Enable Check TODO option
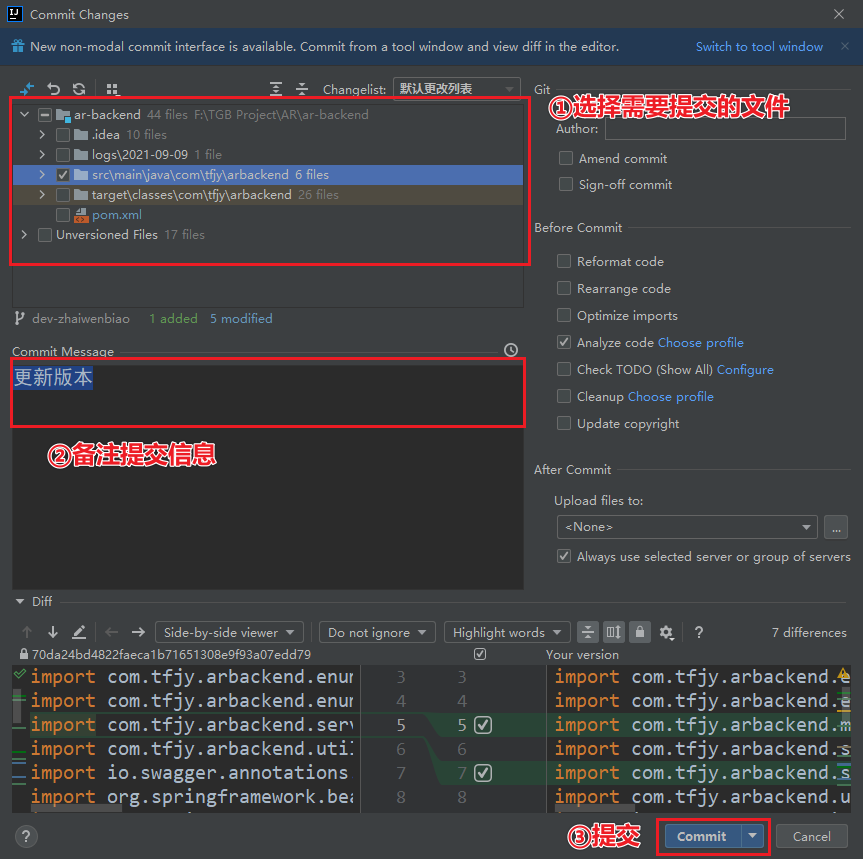This screenshot has width=863, height=859. [x=564, y=369]
